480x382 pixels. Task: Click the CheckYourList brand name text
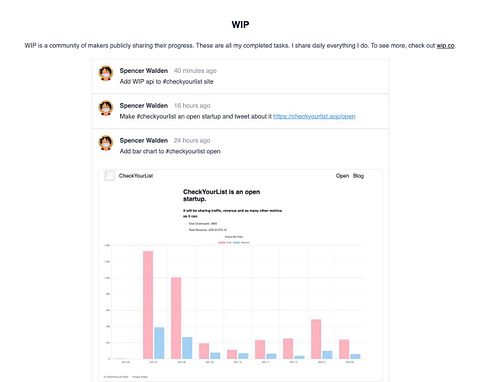click(136, 176)
